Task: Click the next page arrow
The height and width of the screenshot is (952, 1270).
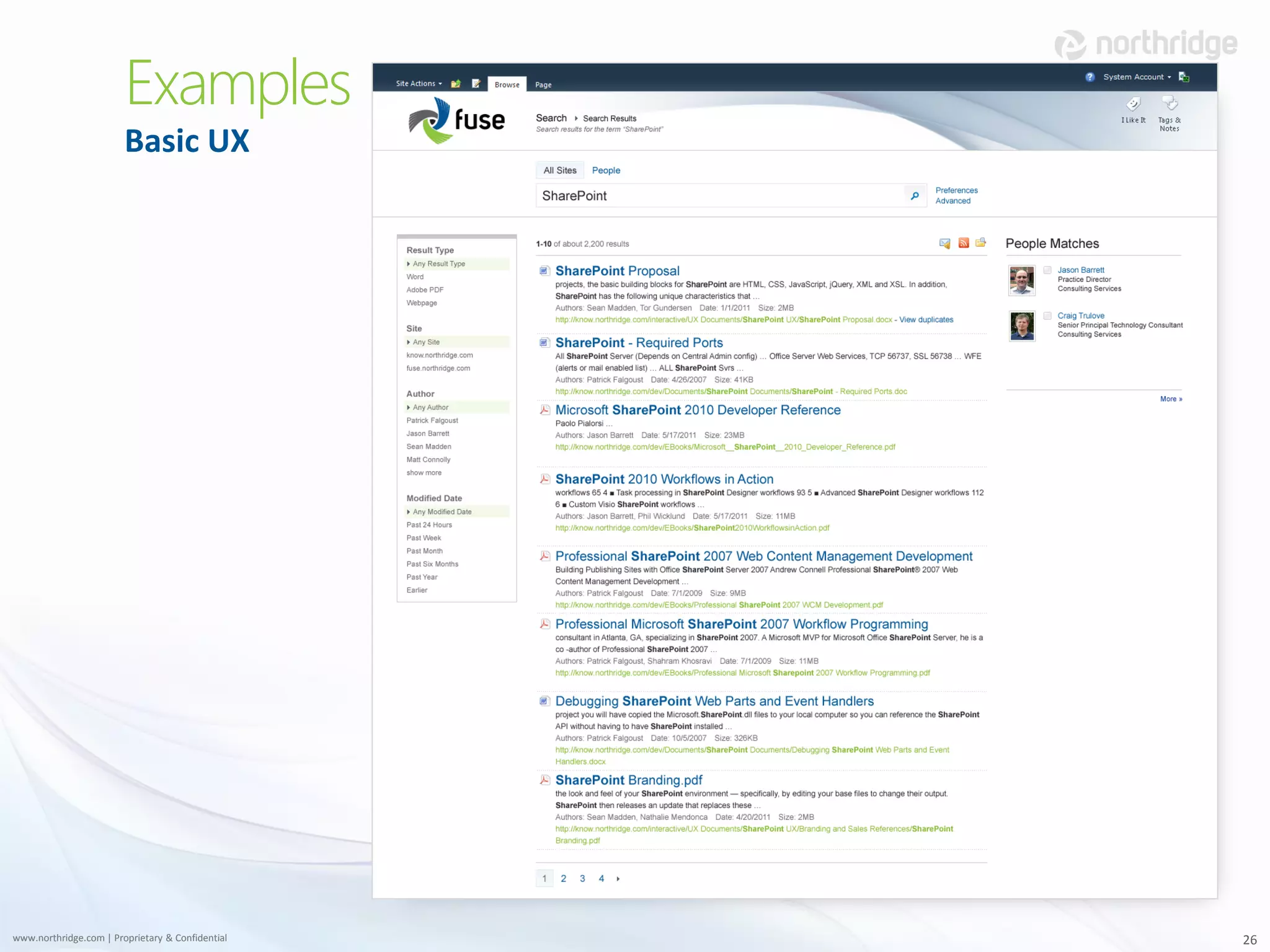Action: (618, 879)
